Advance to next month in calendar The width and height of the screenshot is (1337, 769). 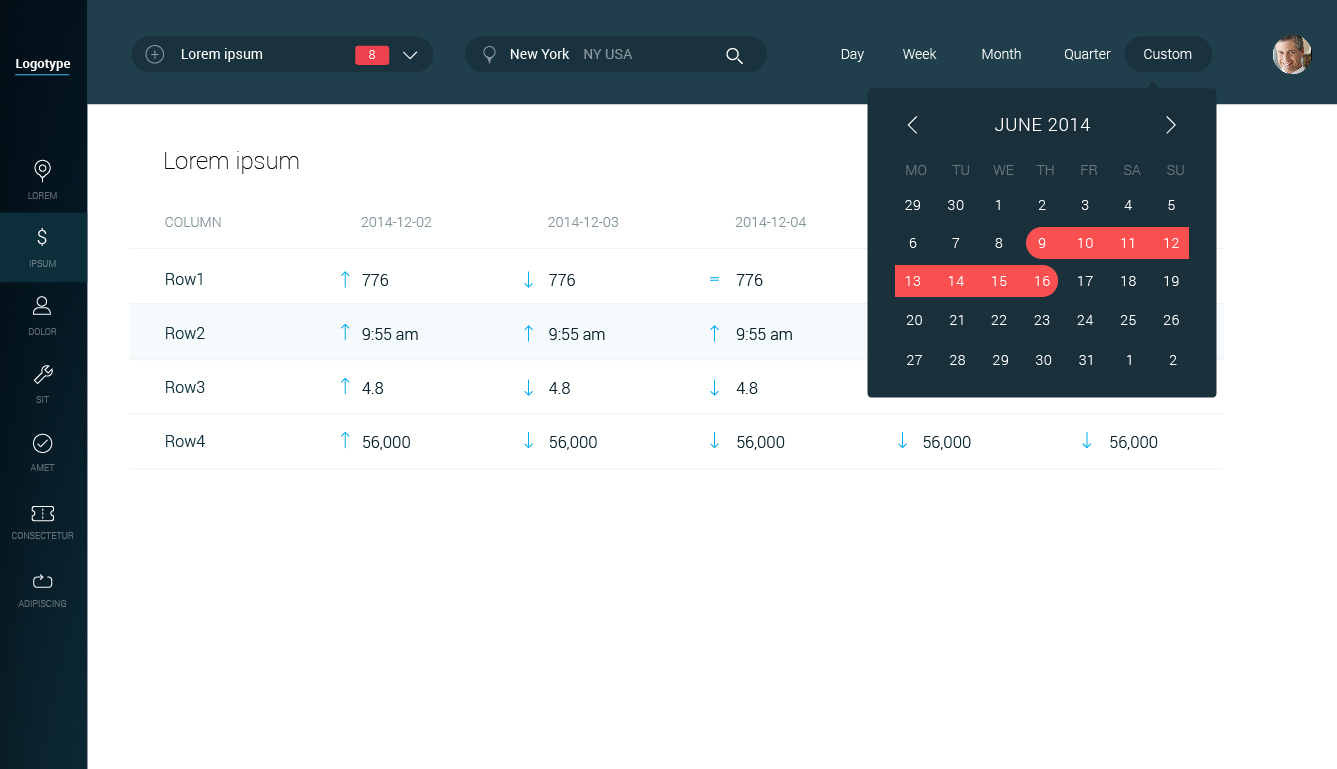(1171, 125)
